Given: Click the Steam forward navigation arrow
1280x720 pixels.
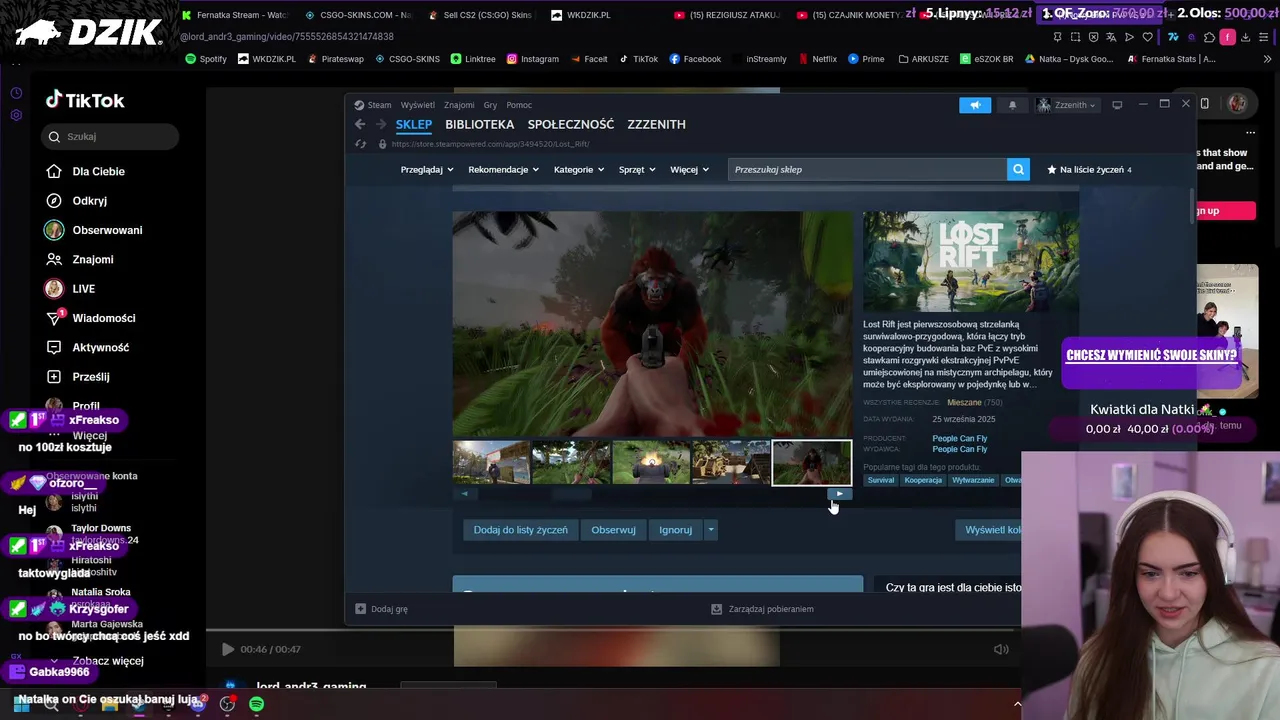Looking at the screenshot, I should point(381,124).
